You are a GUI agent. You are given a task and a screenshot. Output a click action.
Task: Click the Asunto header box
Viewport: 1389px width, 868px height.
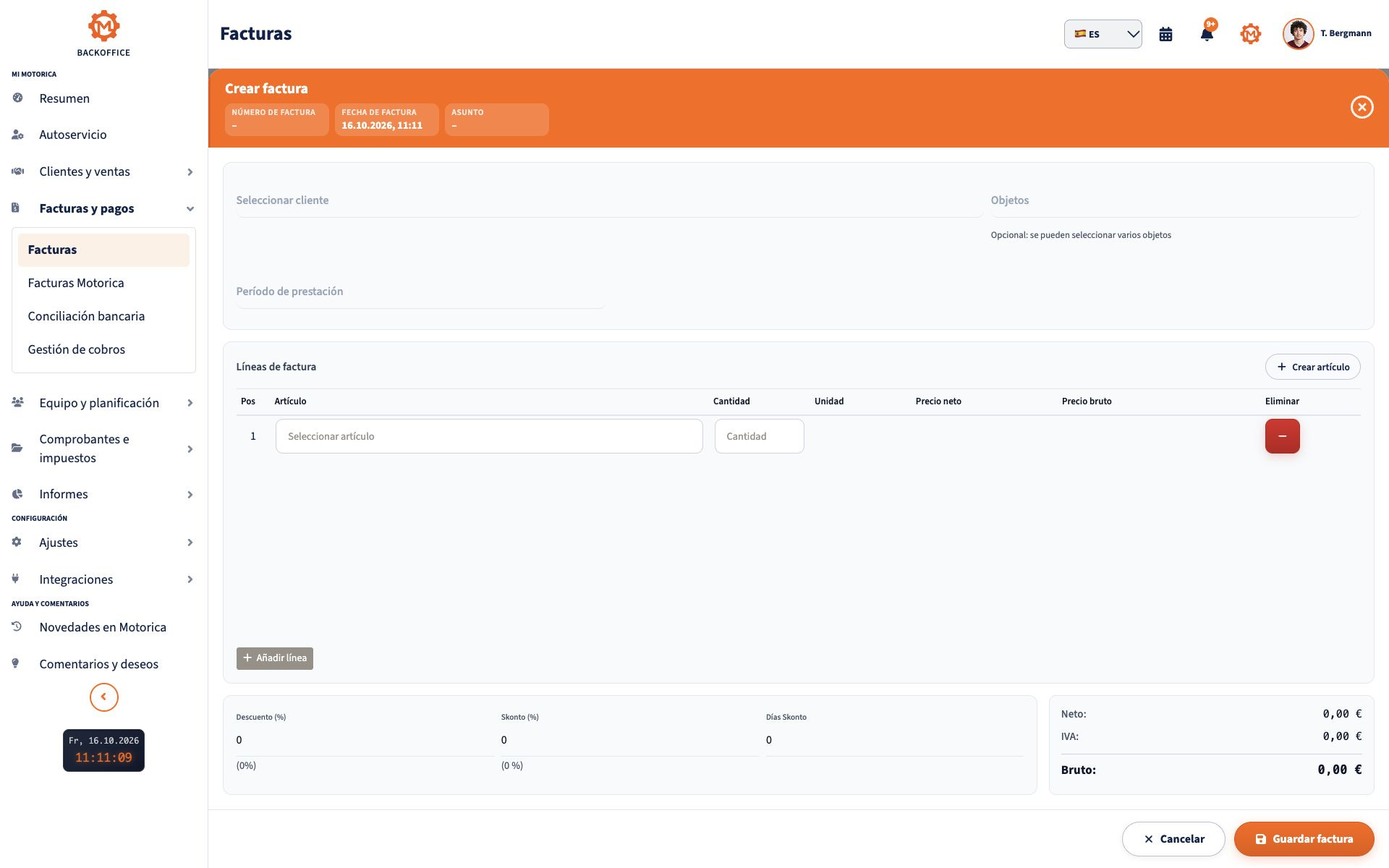[496, 119]
